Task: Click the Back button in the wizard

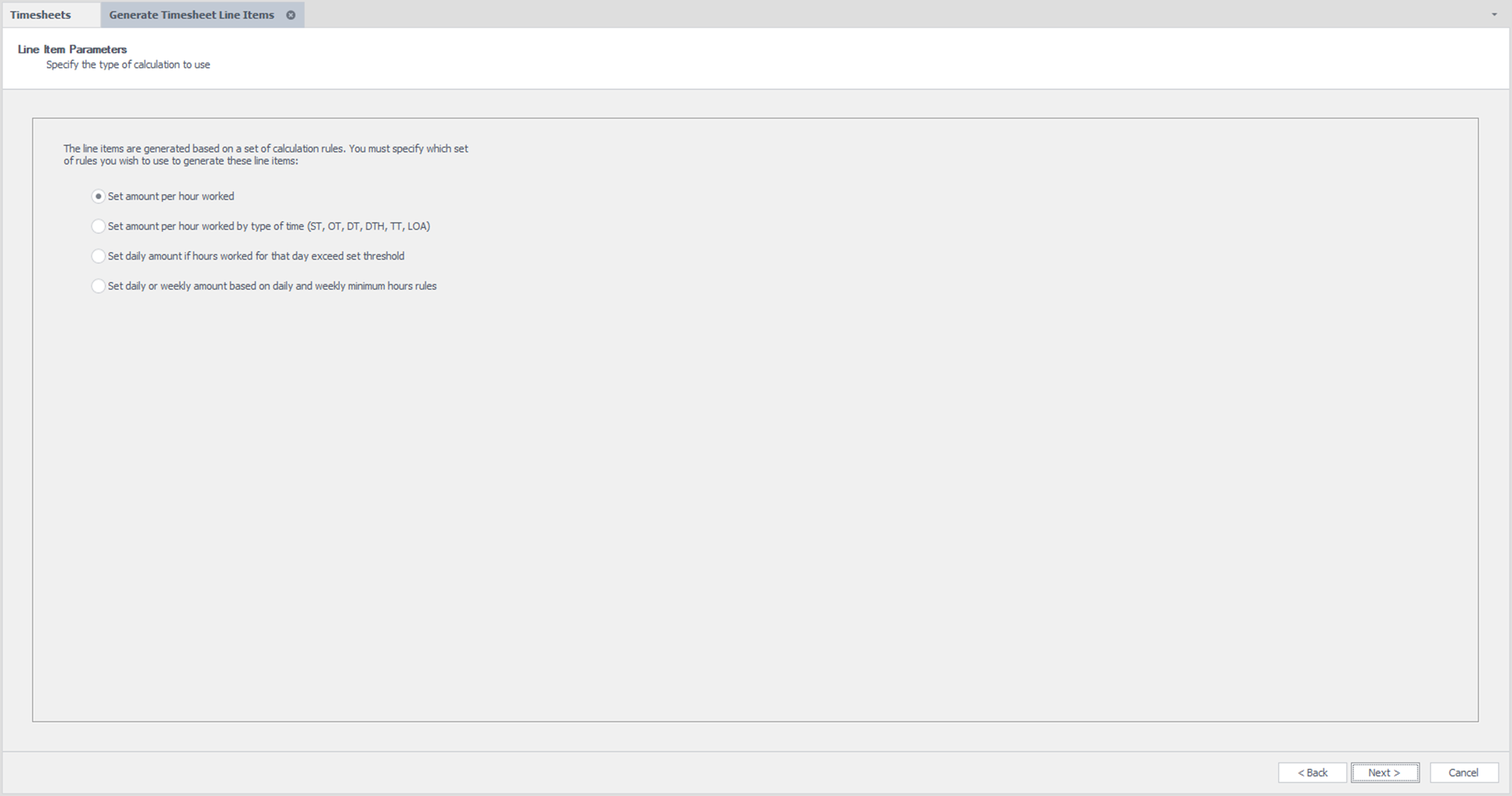Action: click(1313, 772)
